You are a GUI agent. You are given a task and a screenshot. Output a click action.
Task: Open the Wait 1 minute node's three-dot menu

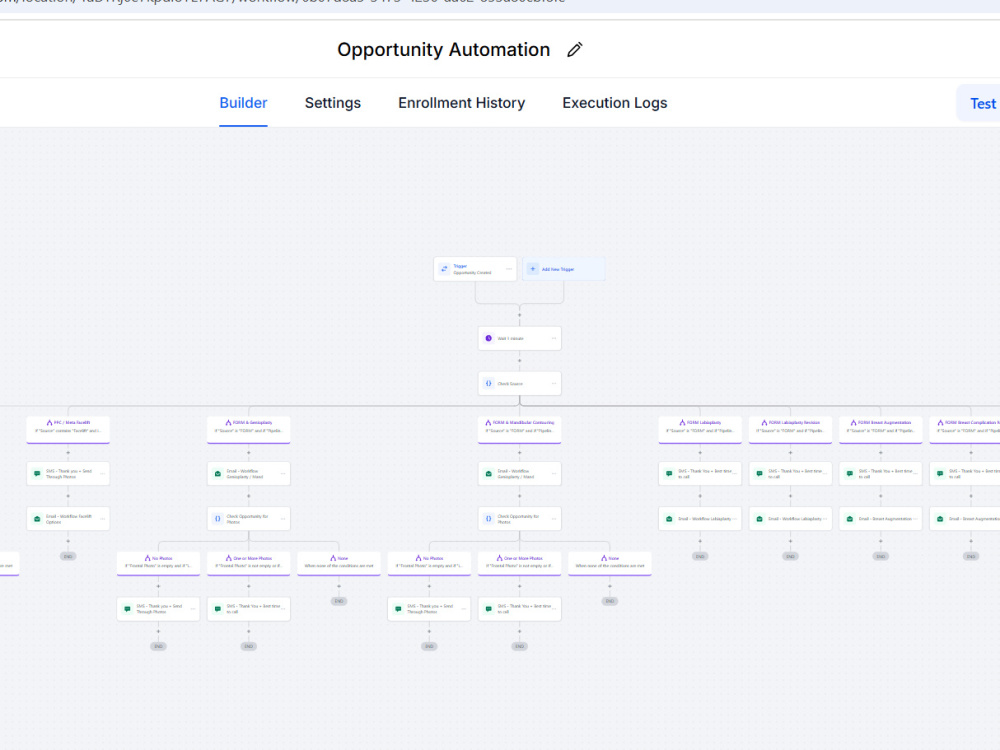(x=554, y=339)
